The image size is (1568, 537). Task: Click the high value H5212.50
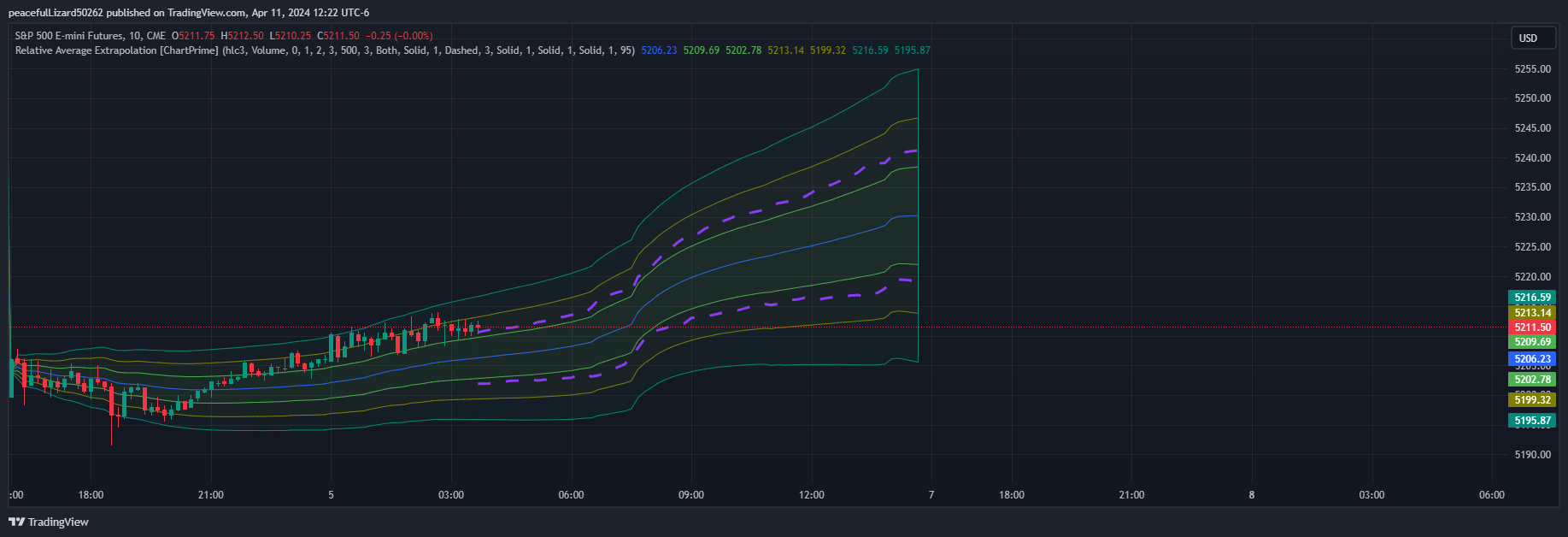click(242, 36)
